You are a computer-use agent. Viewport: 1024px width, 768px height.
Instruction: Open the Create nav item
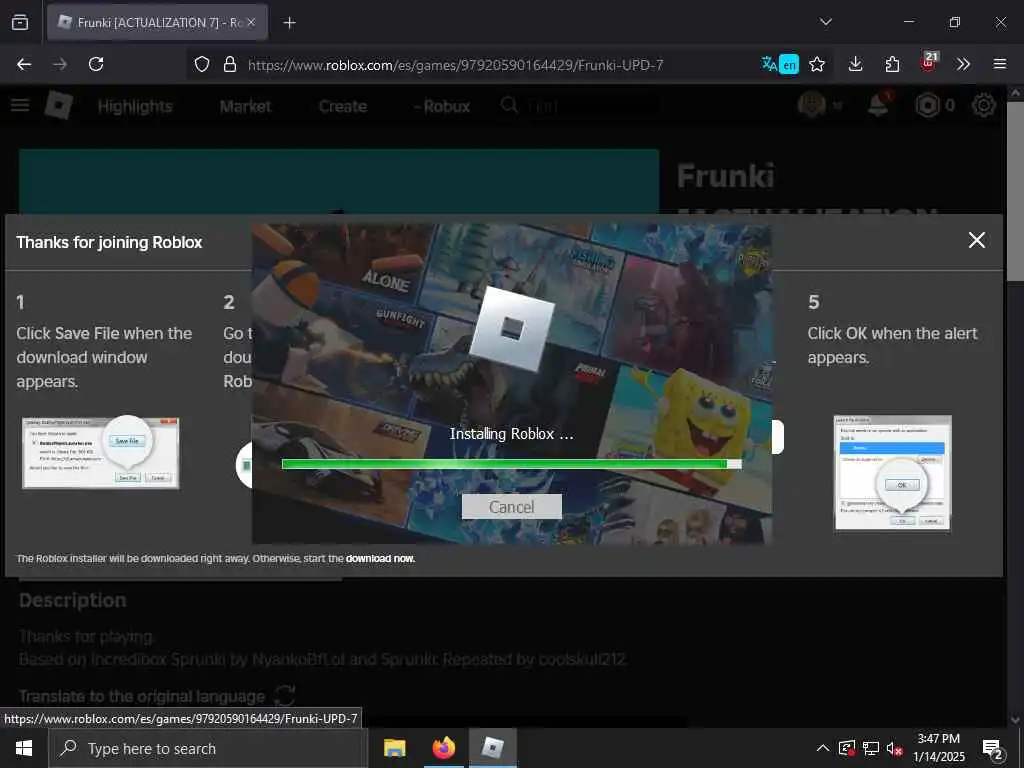[x=342, y=106]
